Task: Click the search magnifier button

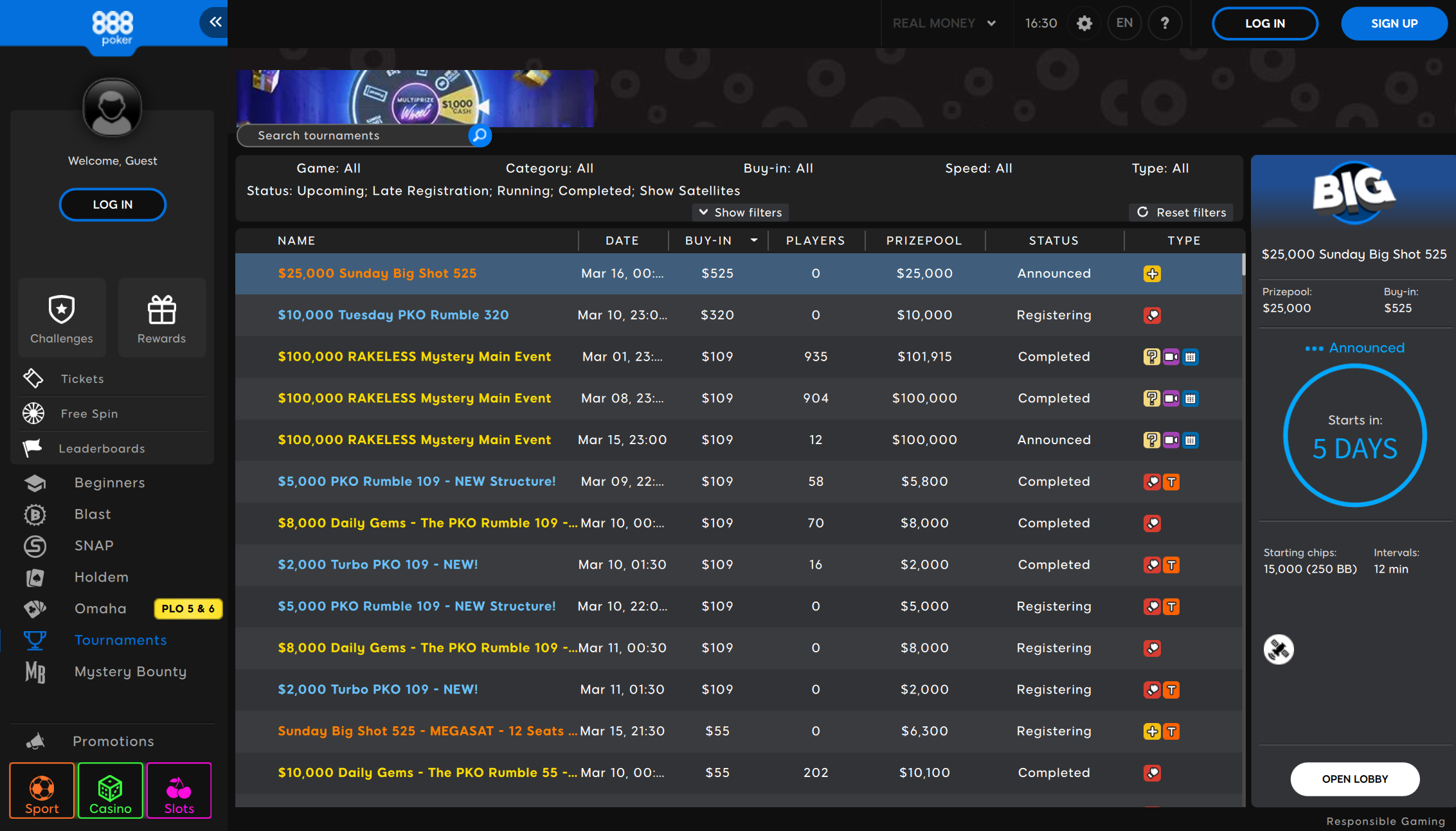Action: [480, 136]
